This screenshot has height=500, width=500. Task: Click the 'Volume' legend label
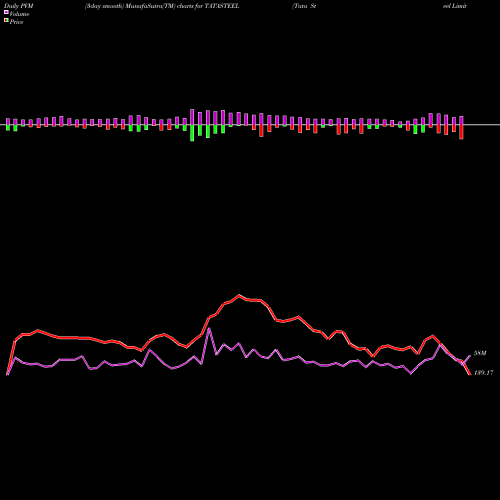[19, 14]
